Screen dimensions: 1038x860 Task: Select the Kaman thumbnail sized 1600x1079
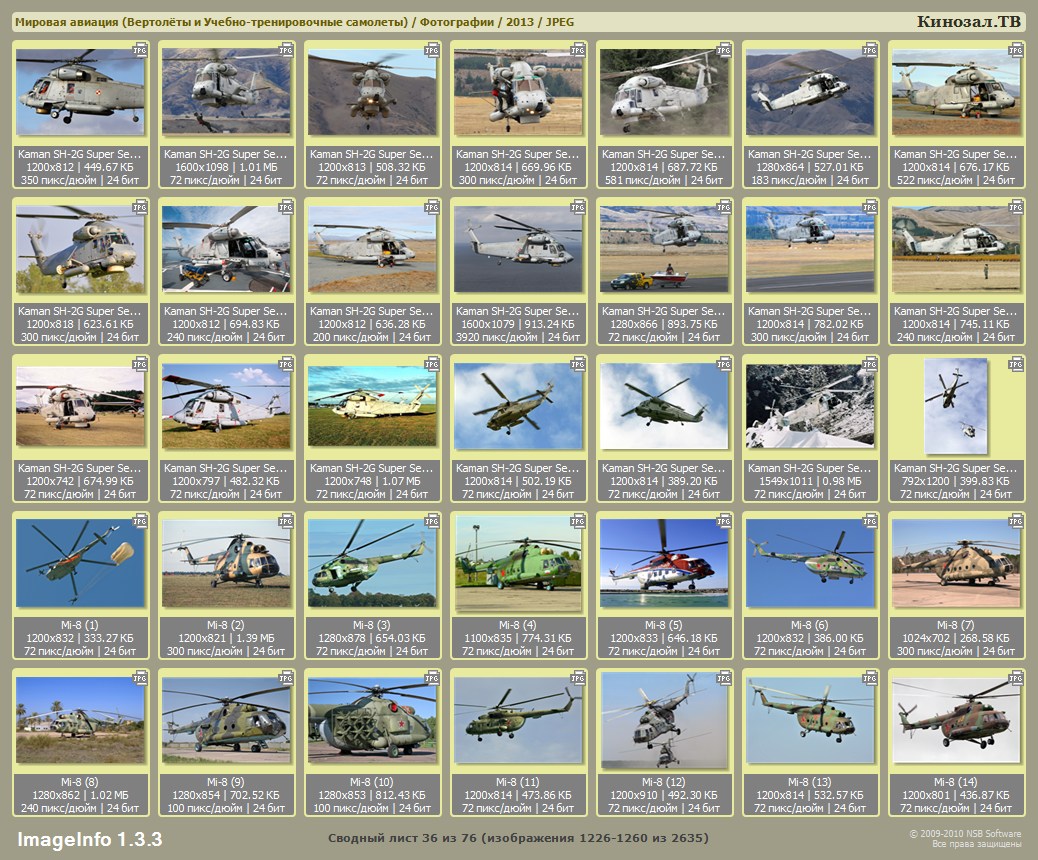(518, 250)
